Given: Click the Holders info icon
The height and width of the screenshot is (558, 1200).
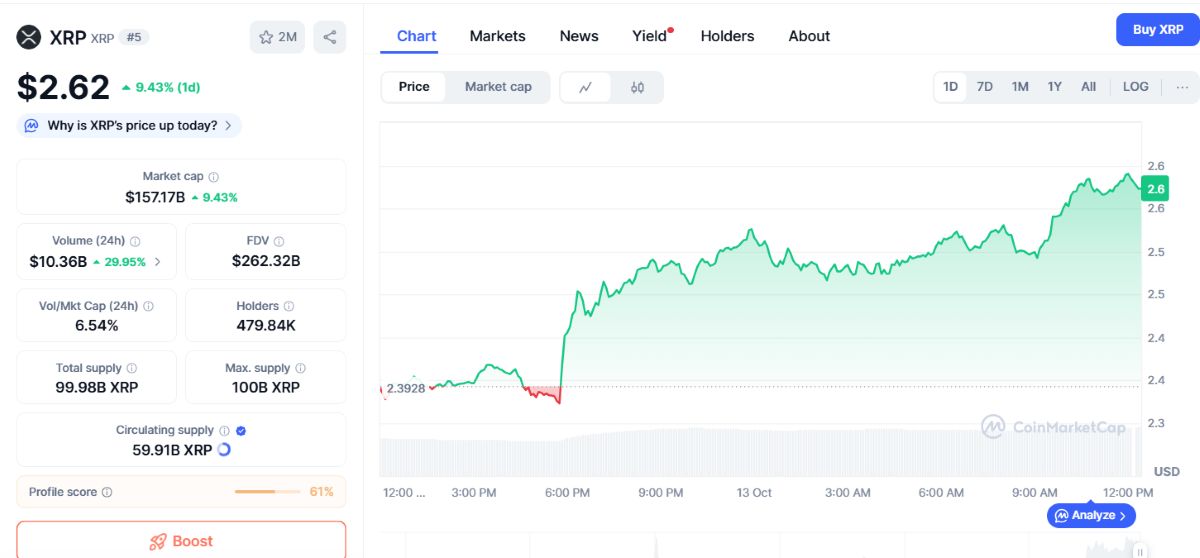Looking at the screenshot, I should click(x=289, y=306).
